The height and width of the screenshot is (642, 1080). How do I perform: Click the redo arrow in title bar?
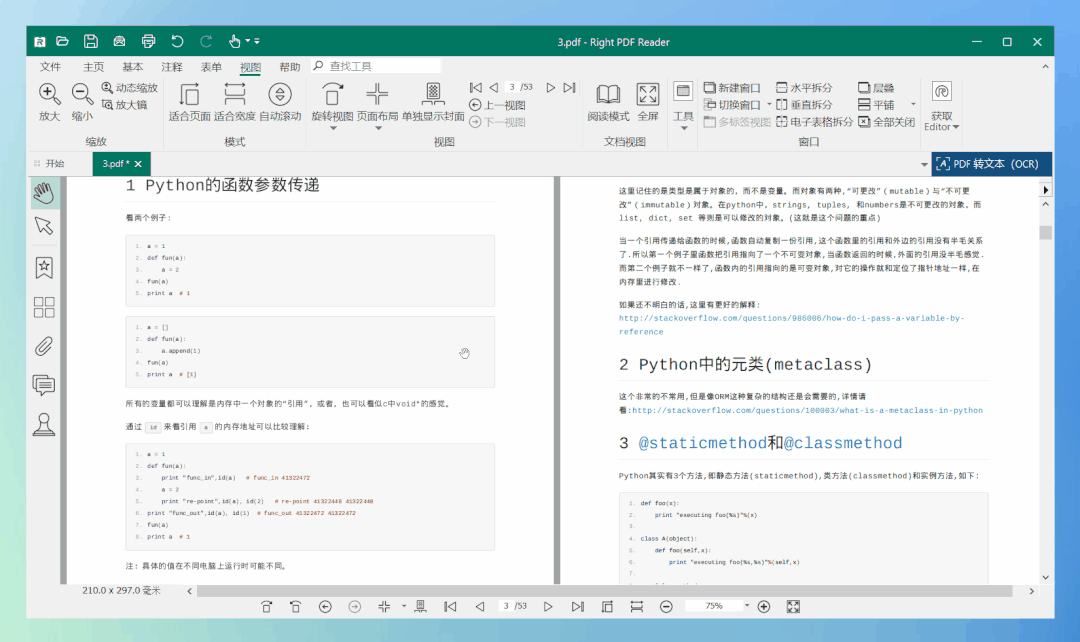[x=206, y=41]
